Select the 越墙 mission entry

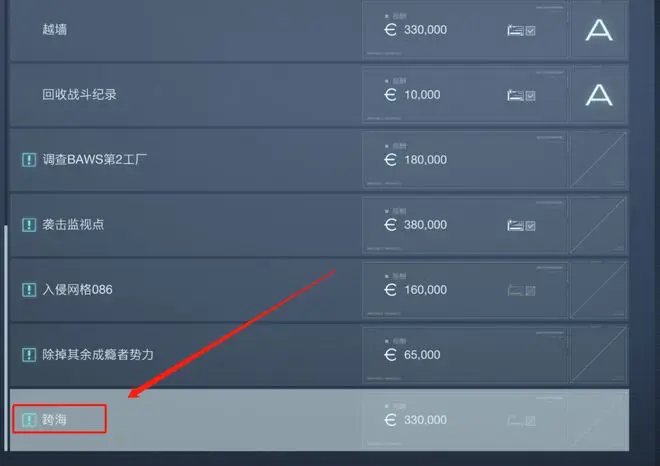pyautogui.click(x=319, y=30)
